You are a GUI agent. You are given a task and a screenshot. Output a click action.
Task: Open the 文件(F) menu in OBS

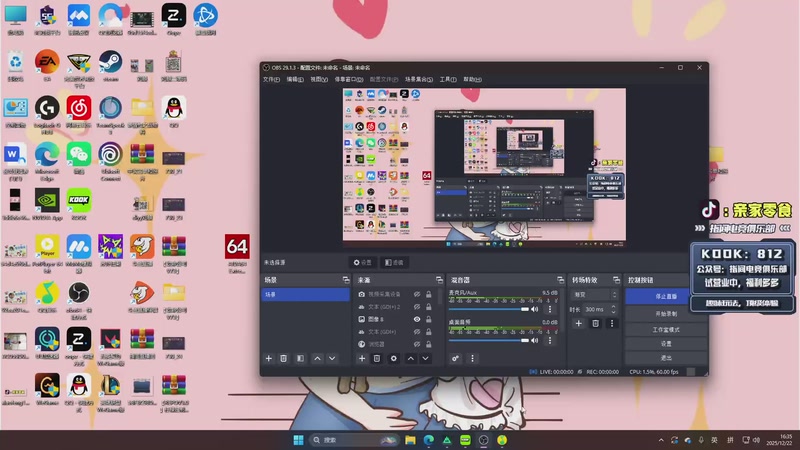(271, 80)
